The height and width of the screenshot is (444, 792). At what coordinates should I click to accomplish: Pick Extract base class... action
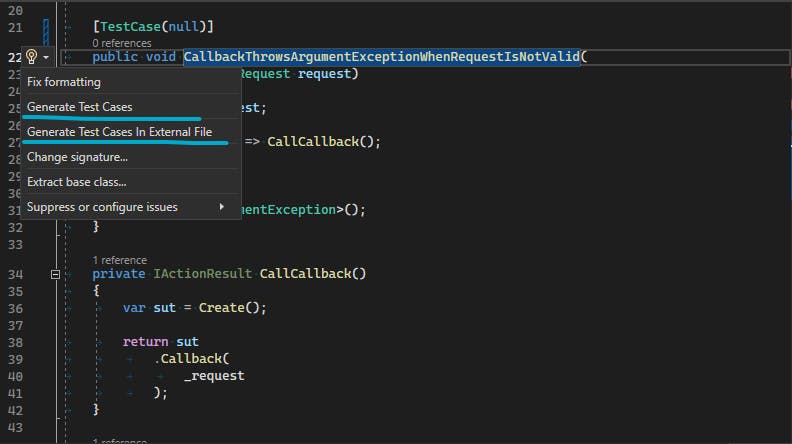tap(77, 182)
